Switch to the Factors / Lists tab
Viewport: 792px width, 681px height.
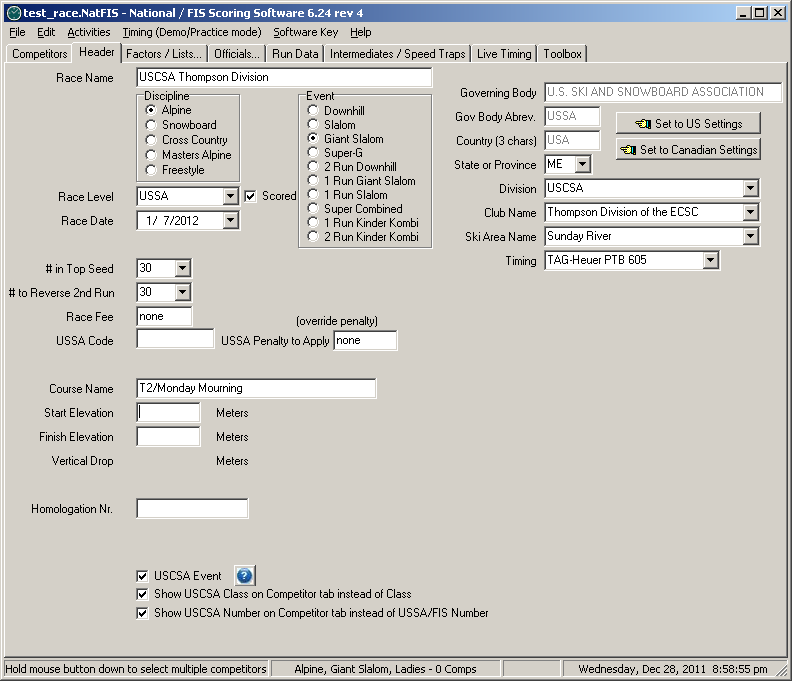click(x=164, y=54)
